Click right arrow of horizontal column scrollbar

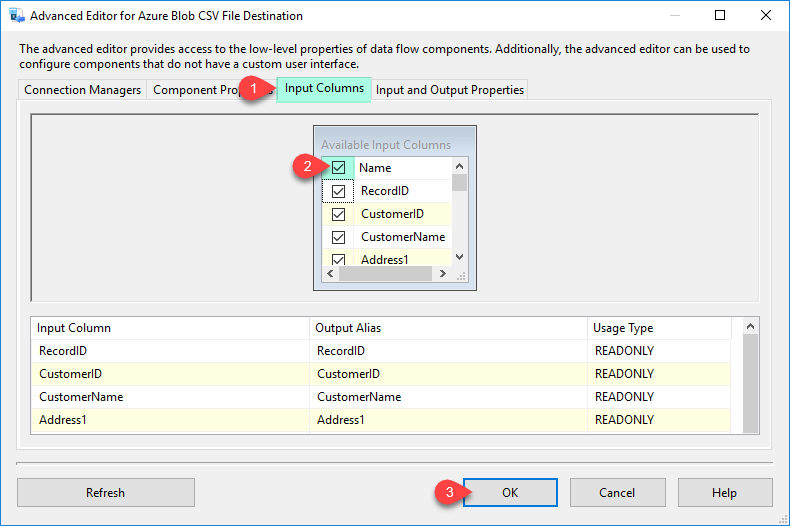442,274
